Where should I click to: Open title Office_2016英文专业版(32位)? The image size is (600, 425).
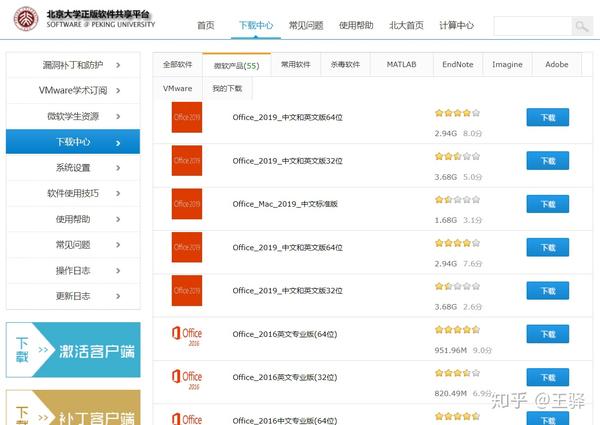pos(285,378)
